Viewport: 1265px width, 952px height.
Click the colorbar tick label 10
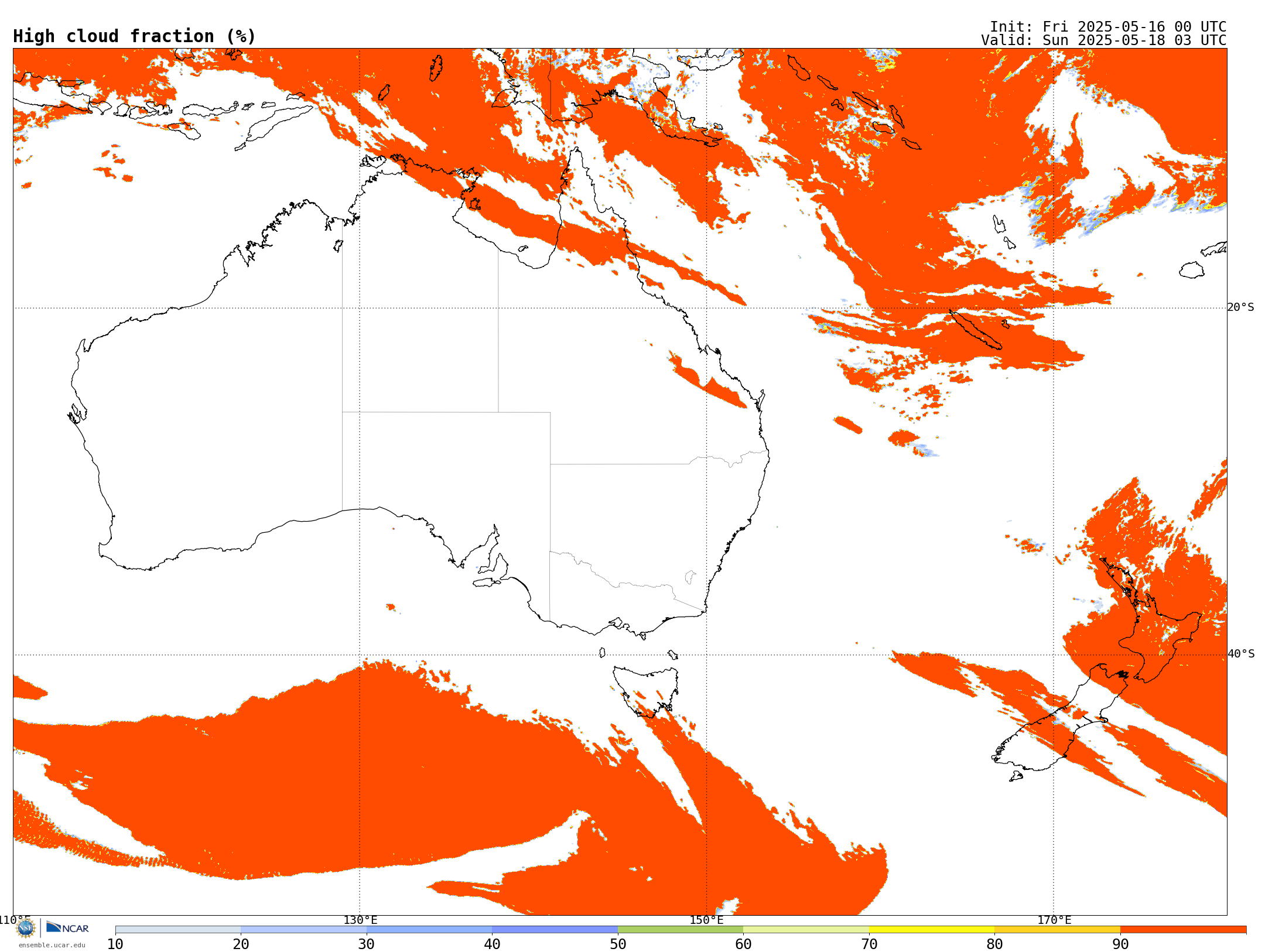click(x=115, y=944)
